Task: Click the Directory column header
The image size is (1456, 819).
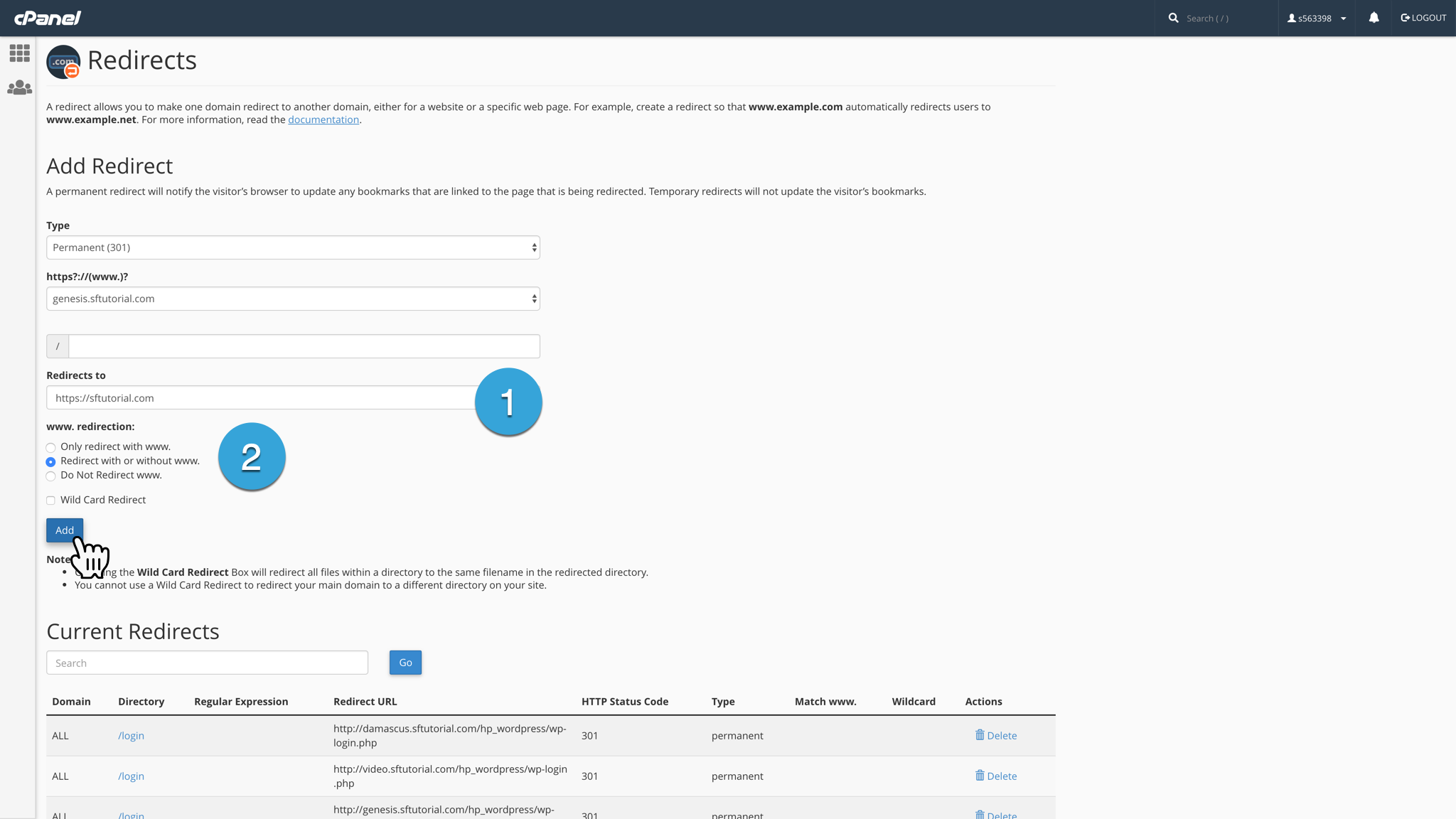Action: click(x=141, y=702)
